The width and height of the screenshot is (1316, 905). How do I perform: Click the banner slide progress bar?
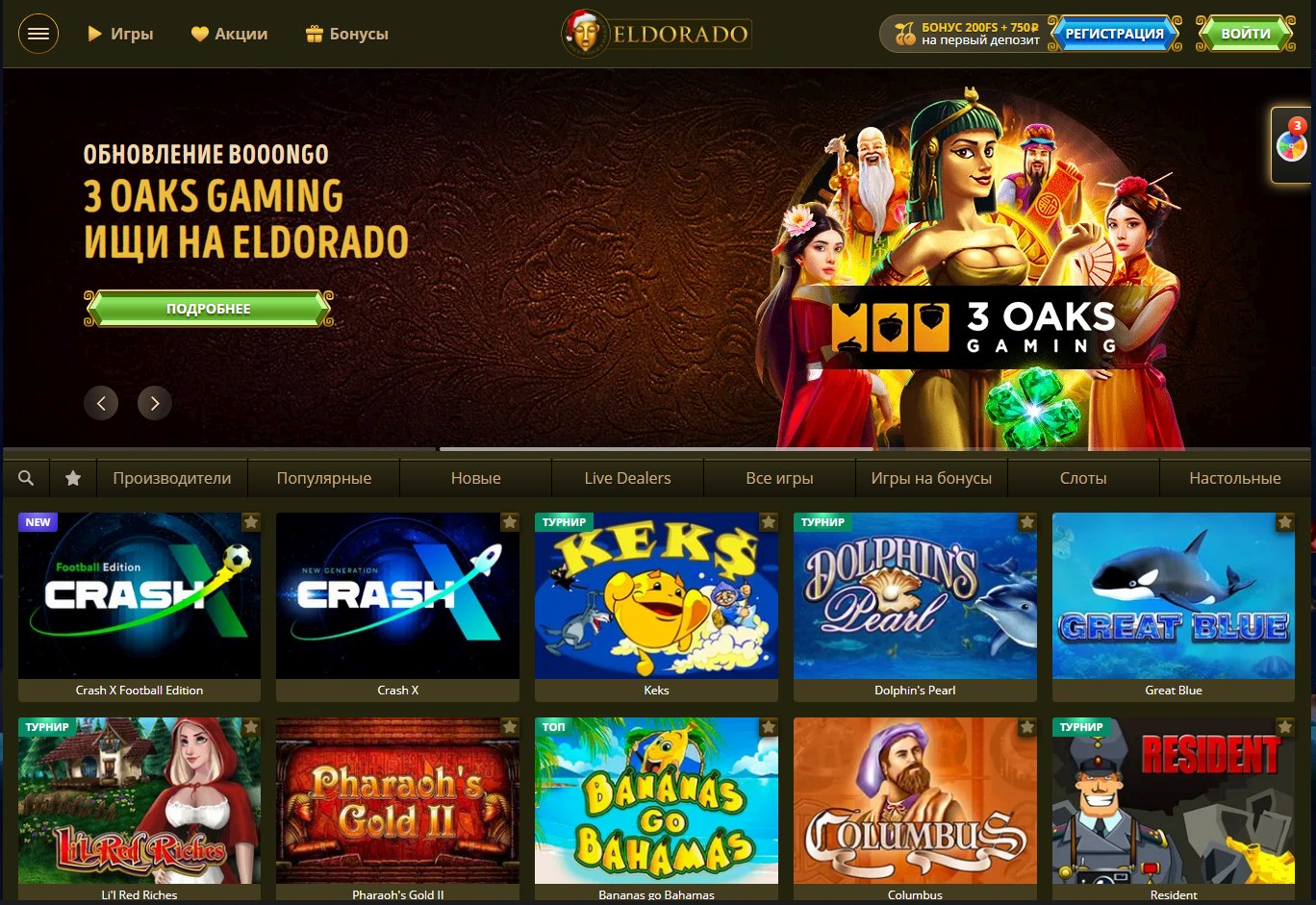click(657, 449)
